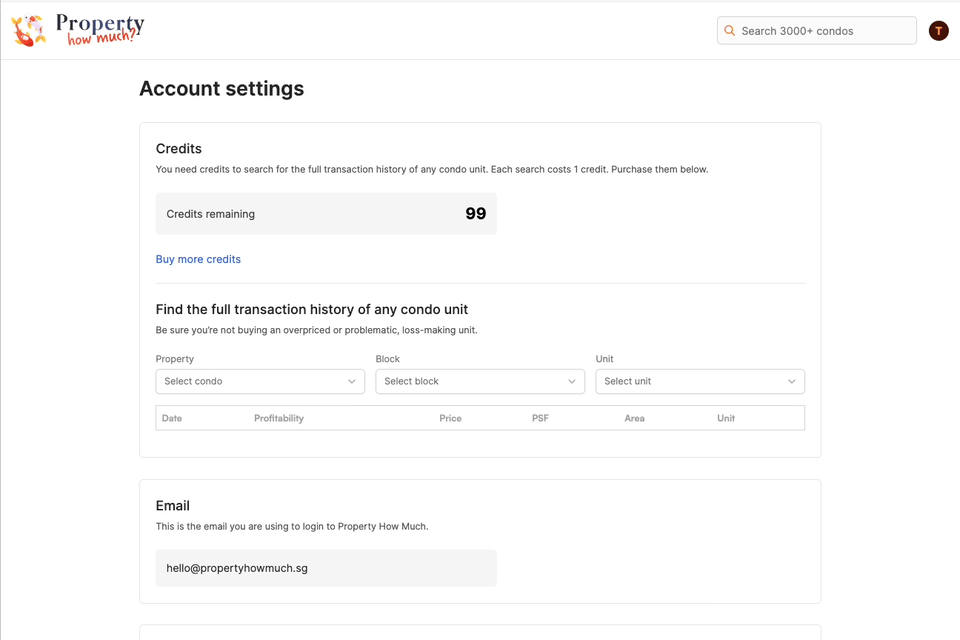
Task: Click the hello@propertyhowmuch.sg email field
Action: tap(326, 568)
